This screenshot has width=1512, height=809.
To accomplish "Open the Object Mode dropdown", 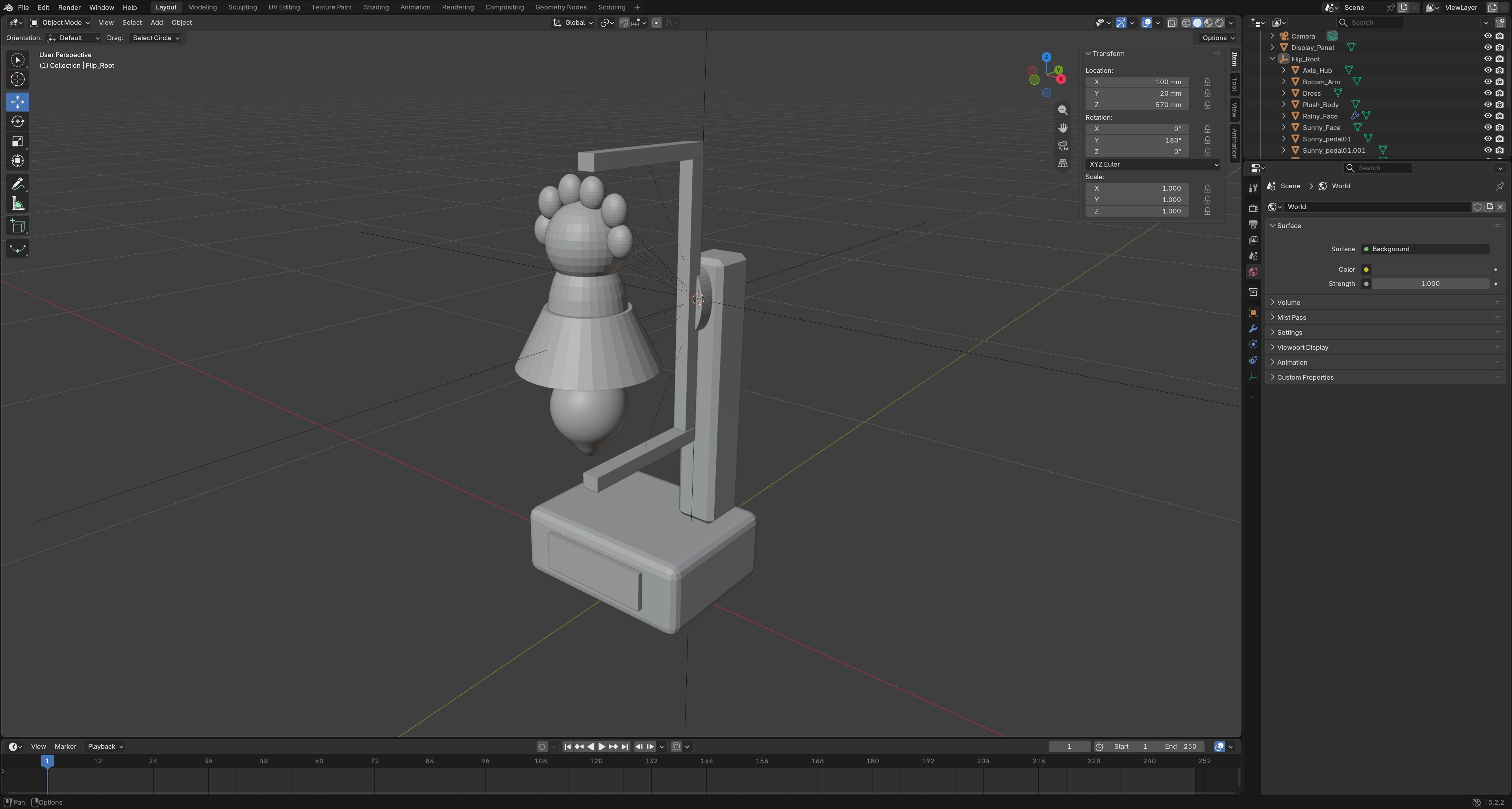I will [60, 22].
